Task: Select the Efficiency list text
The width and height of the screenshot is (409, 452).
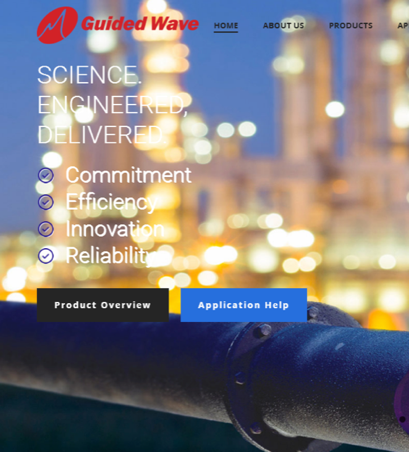Action: click(111, 202)
